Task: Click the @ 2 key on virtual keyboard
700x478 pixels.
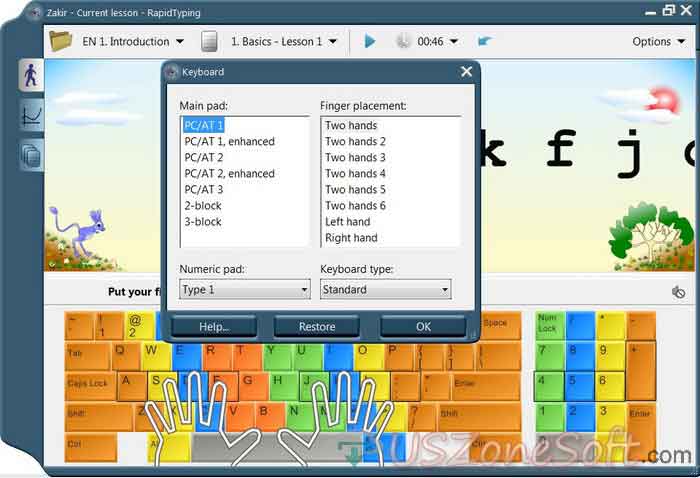Action: [x=141, y=326]
